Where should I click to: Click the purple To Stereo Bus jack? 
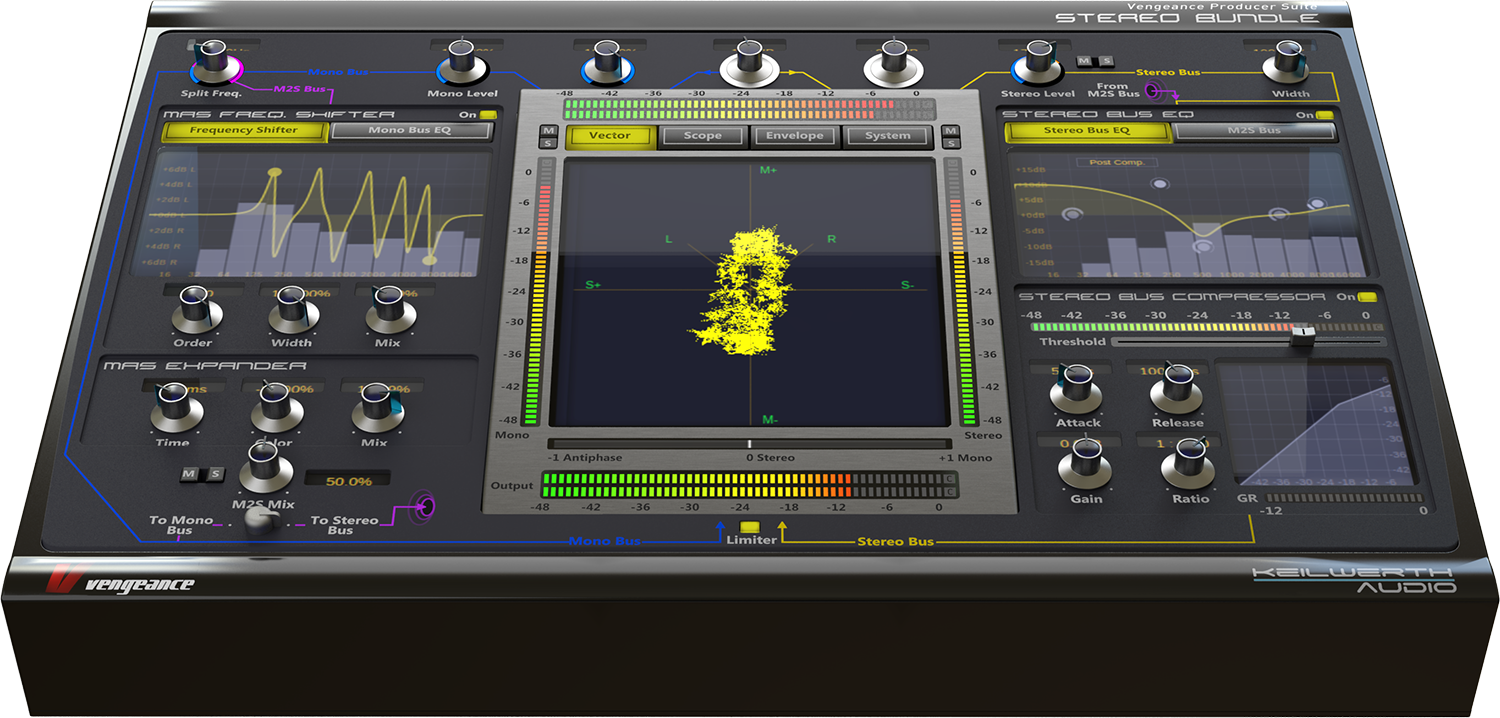tap(424, 507)
